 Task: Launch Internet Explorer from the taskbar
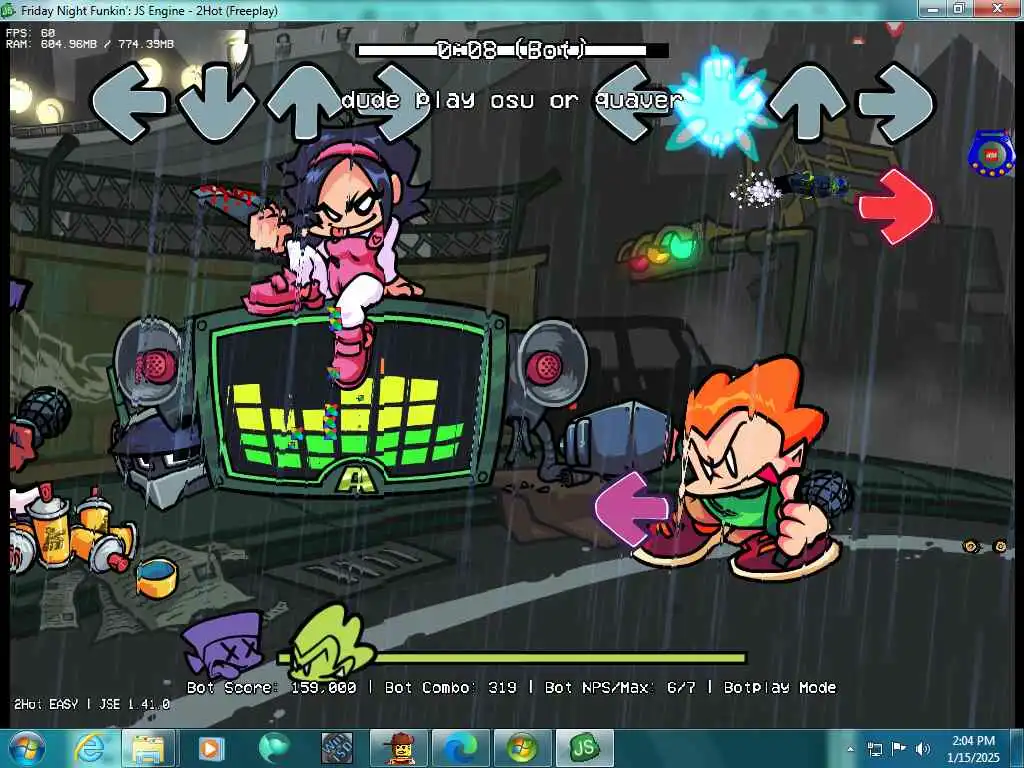(x=88, y=748)
